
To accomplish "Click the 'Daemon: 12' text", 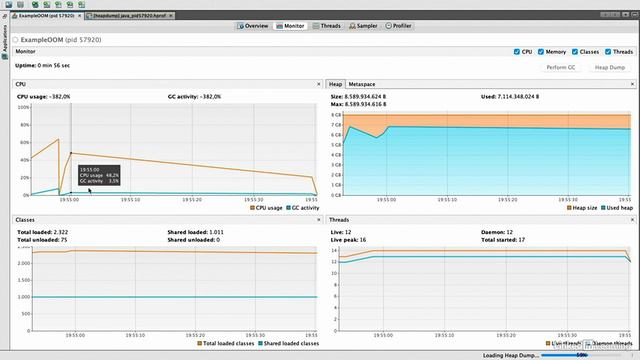I will pos(497,232).
